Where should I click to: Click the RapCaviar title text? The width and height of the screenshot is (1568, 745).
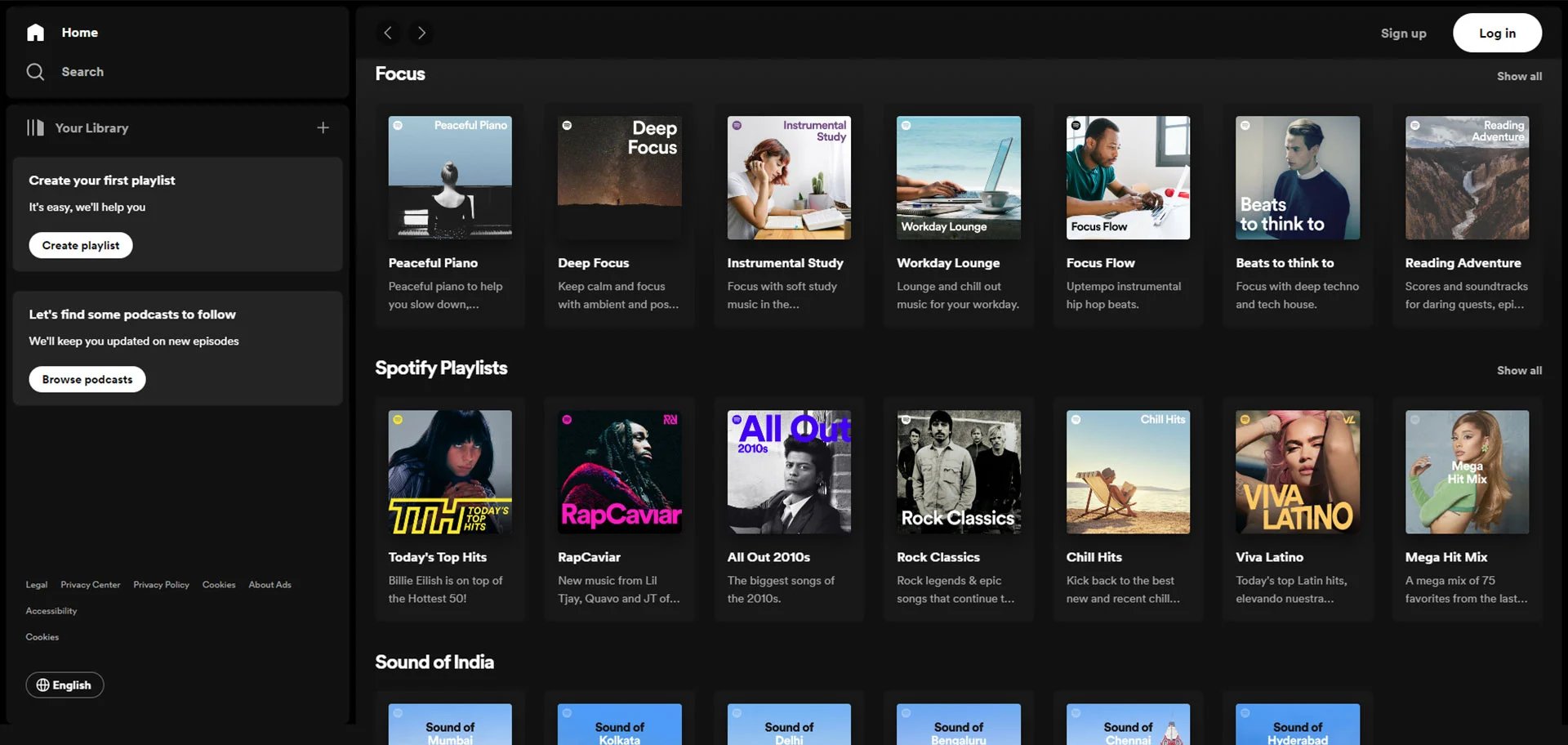(x=590, y=557)
